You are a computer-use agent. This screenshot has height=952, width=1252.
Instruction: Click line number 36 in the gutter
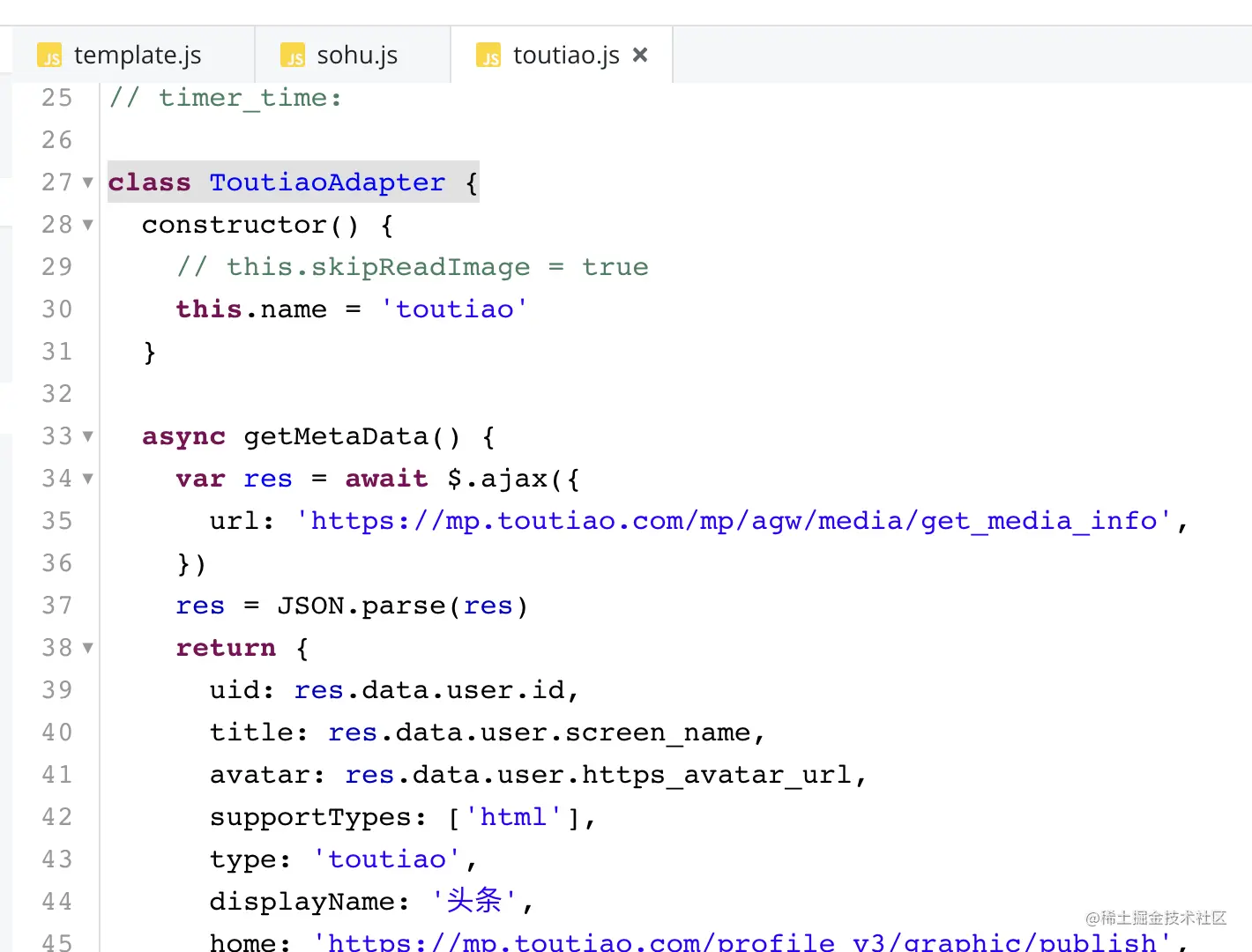[x=57, y=562]
